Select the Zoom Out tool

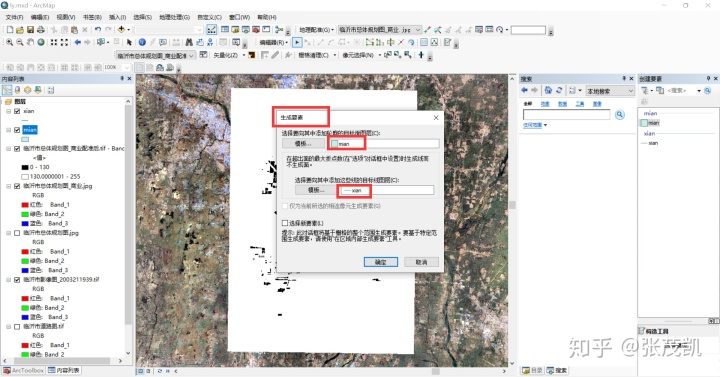click(x=20, y=42)
